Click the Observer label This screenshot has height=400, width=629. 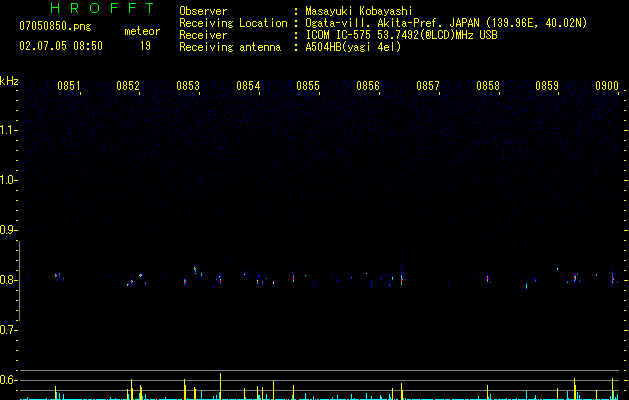click(203, 11)
